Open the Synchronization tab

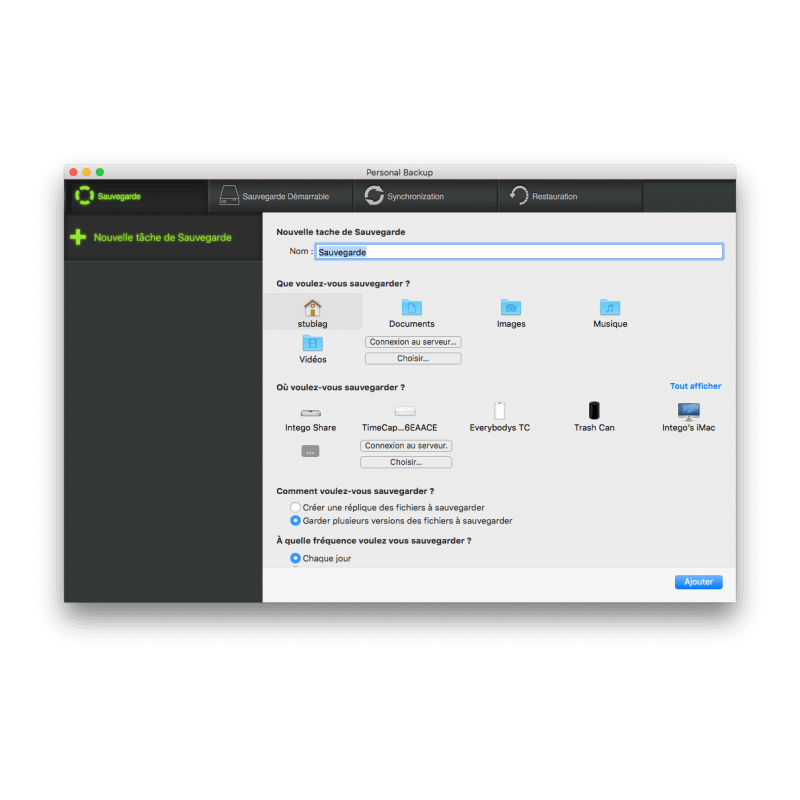point(426,196)
